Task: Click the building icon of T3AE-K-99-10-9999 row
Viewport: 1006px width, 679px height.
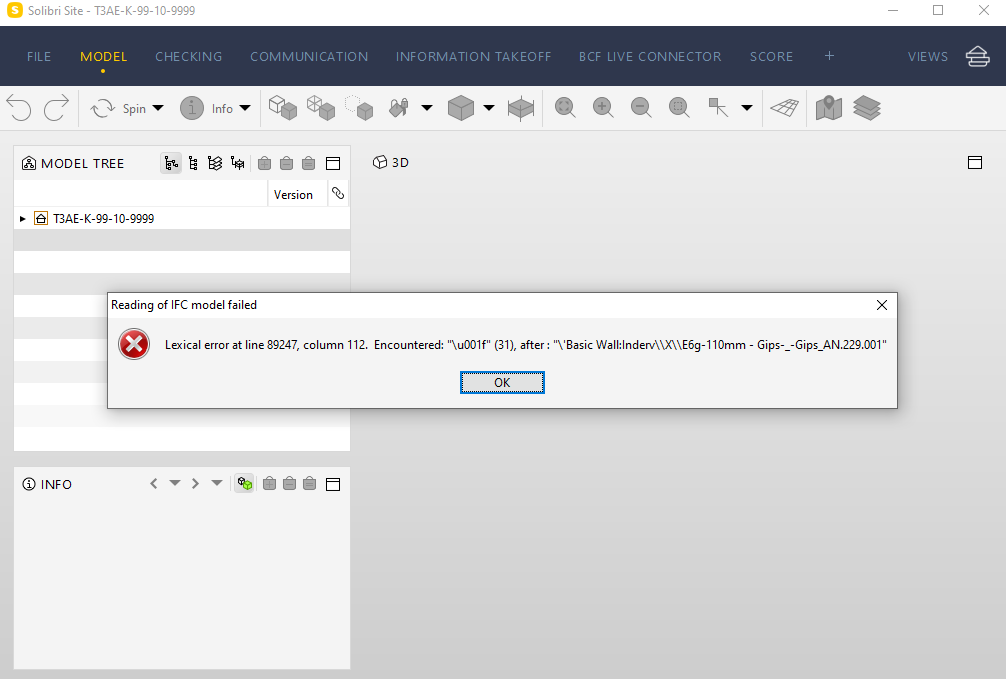Action: [x=41, y=218]
